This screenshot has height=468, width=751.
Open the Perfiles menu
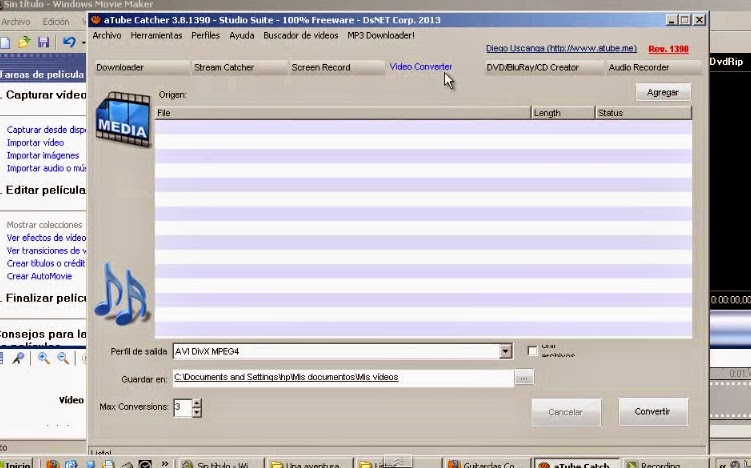(x=205, y=35)
